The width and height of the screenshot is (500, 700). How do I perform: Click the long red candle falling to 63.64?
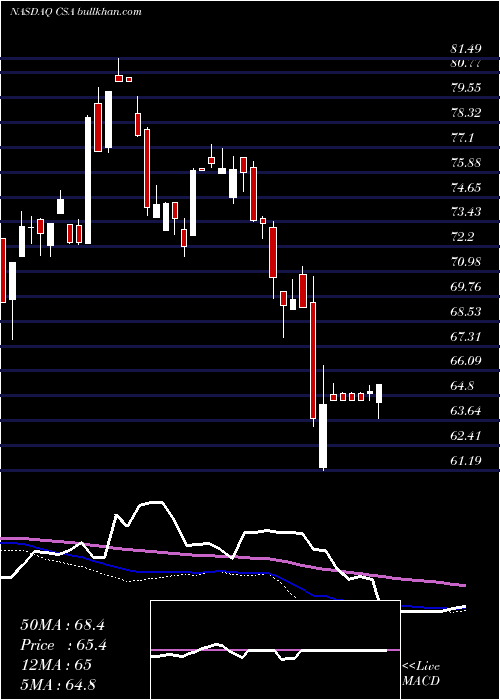click(313, 360)
